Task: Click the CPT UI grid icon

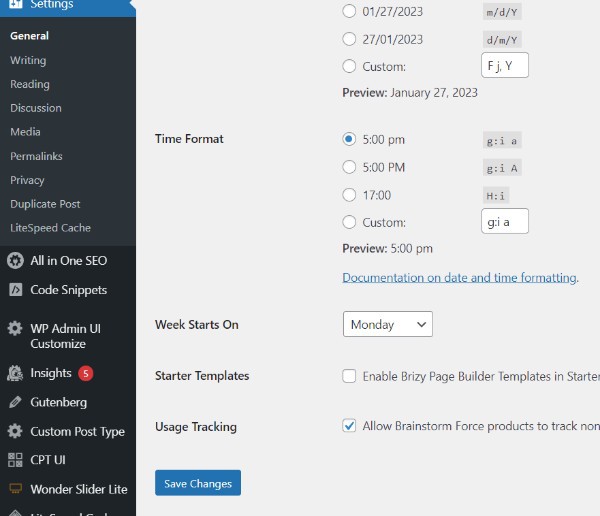Action: [x=15, y=460]
